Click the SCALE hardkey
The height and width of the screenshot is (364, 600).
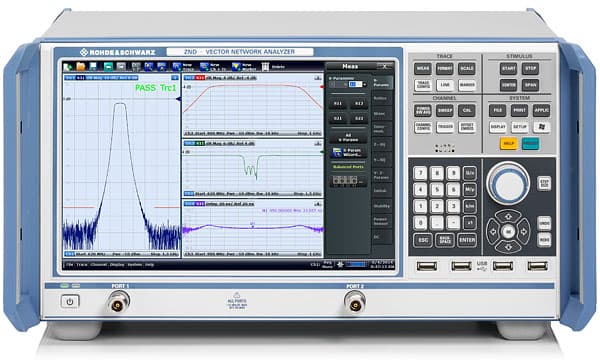coord(467,69)
